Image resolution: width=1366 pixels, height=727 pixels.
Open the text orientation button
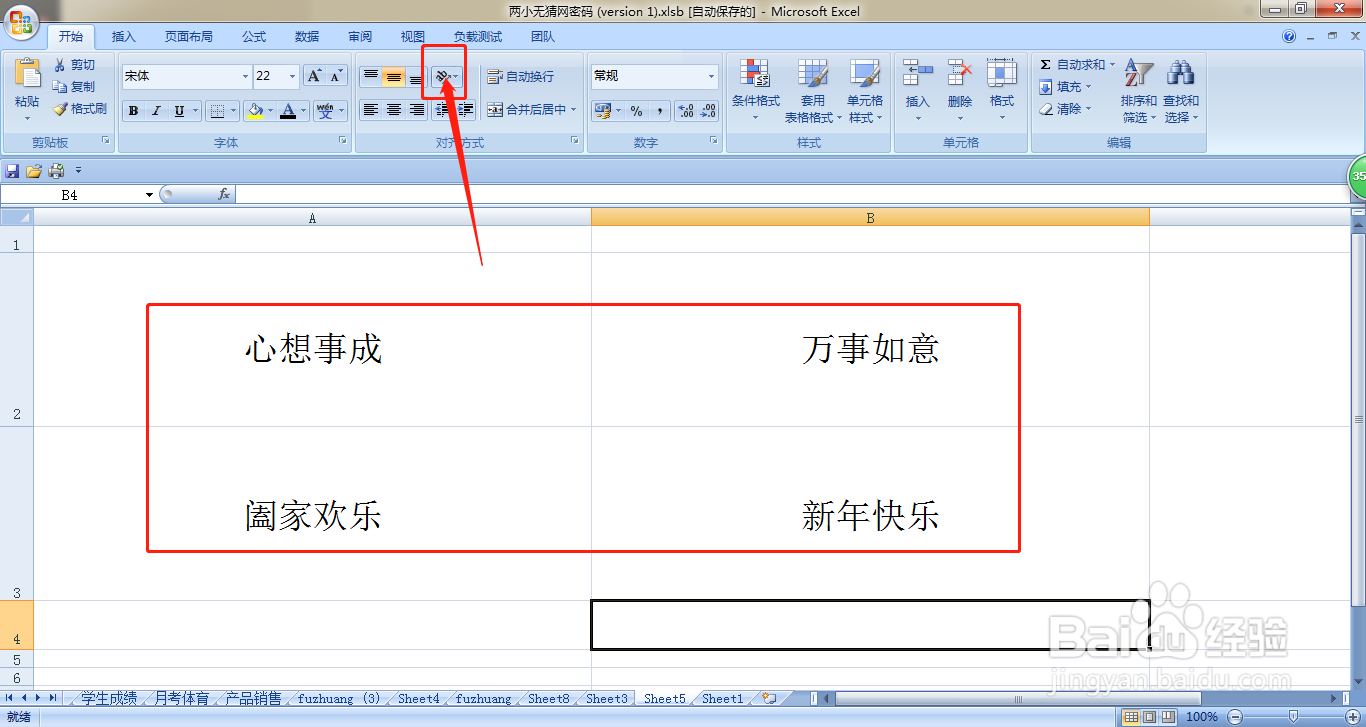pyautogui.click(x=445, y=77)
